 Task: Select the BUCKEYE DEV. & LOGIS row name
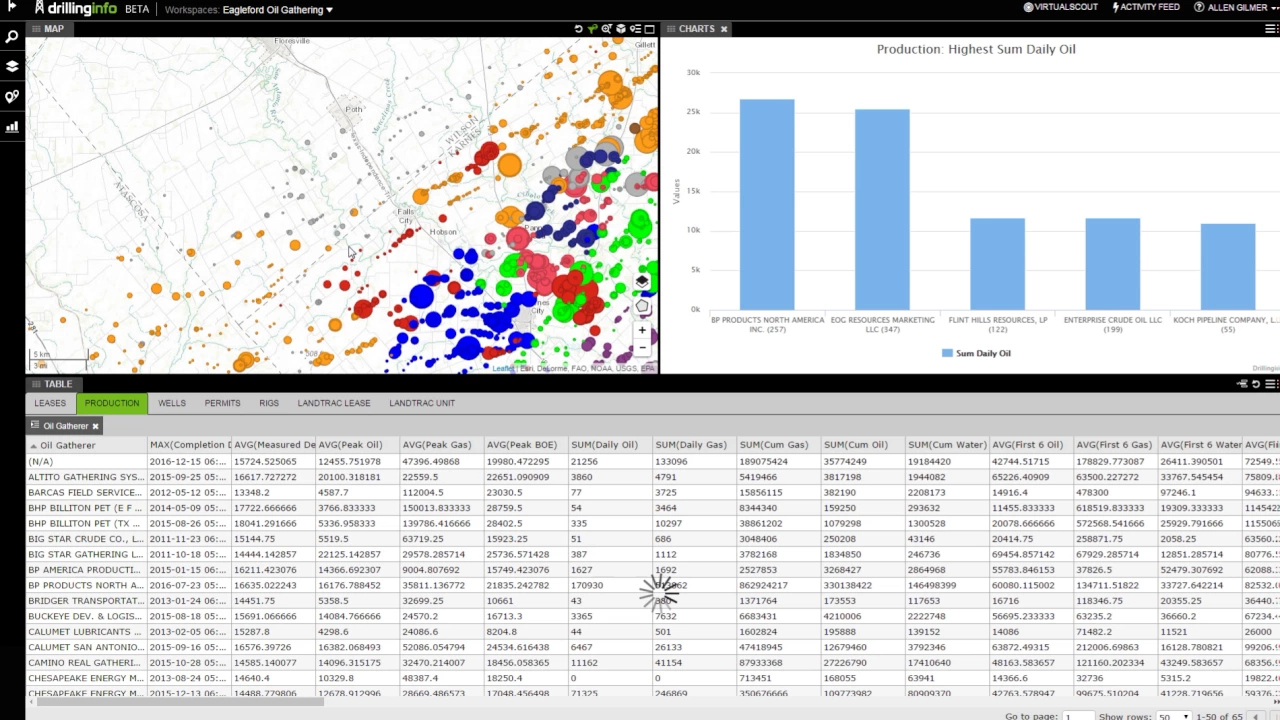pos(85,616)
